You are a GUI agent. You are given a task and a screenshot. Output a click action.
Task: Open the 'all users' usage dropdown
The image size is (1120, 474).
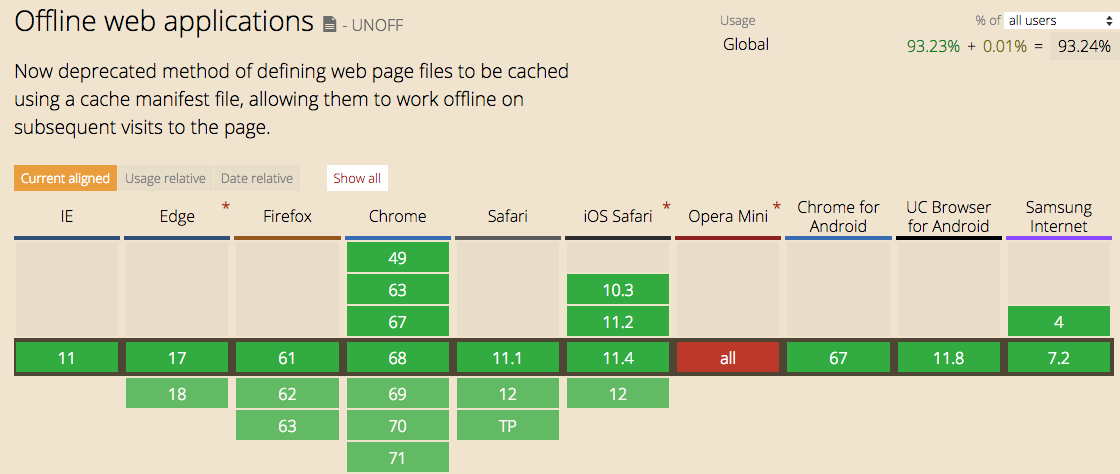click(x=1054, y=21)
